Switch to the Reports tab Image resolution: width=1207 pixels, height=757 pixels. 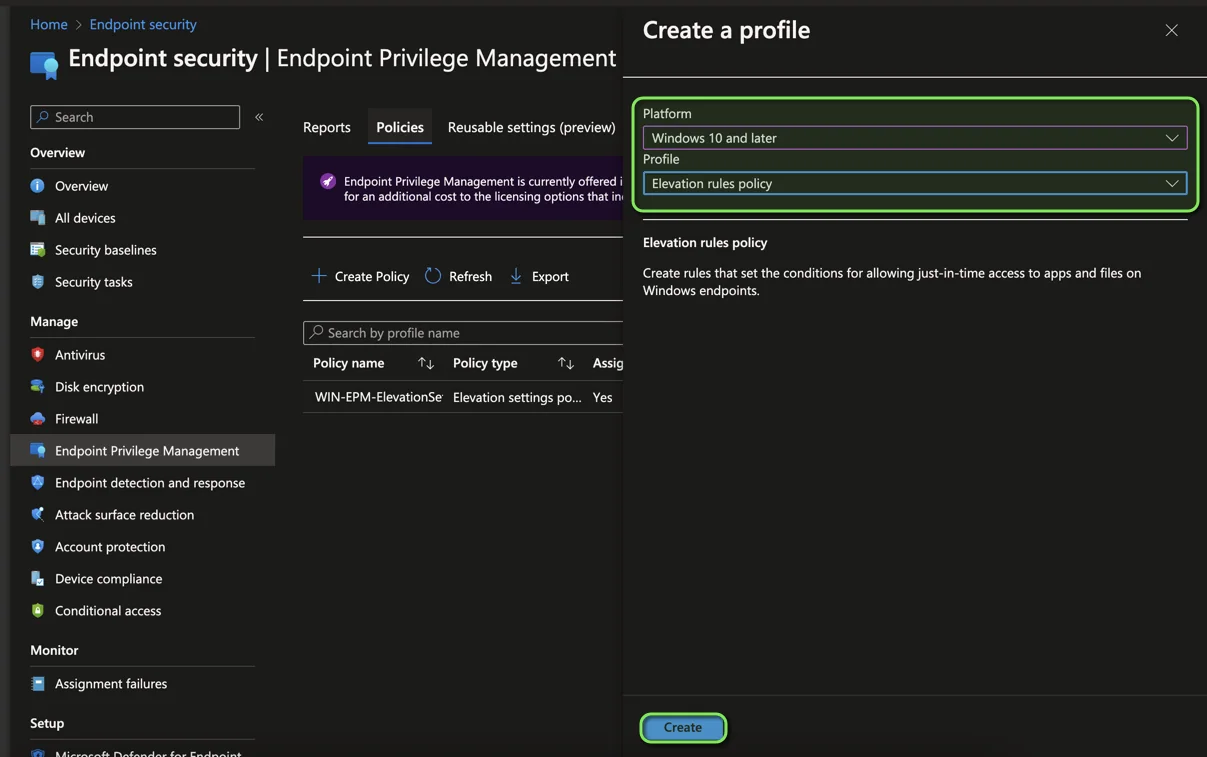click(x=327, y=127)
